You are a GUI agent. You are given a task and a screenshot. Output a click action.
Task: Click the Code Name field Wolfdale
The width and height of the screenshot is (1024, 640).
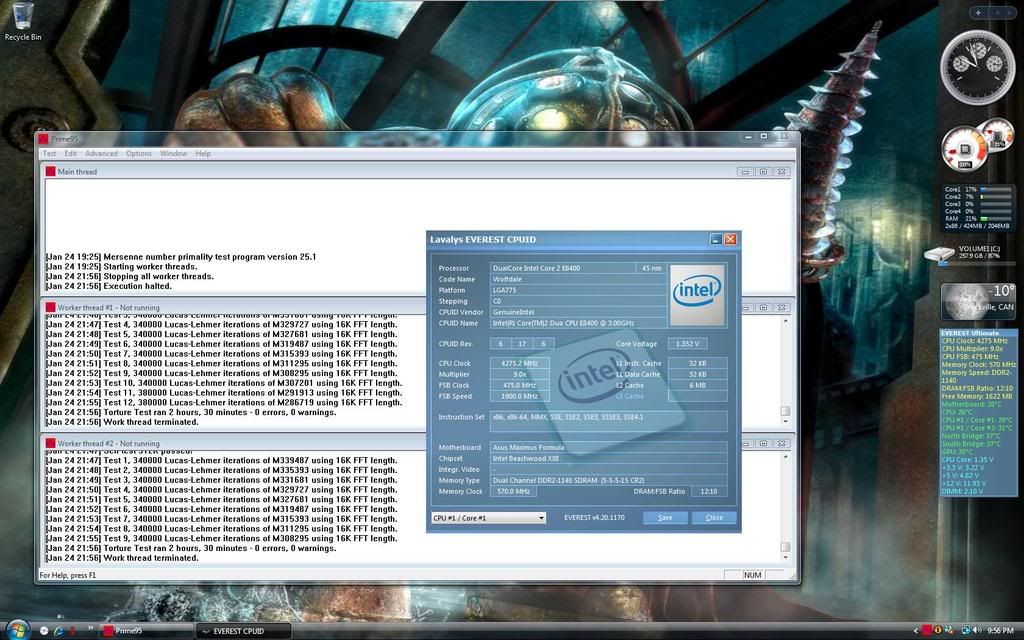pyautogui.click(x=579, y=279)
